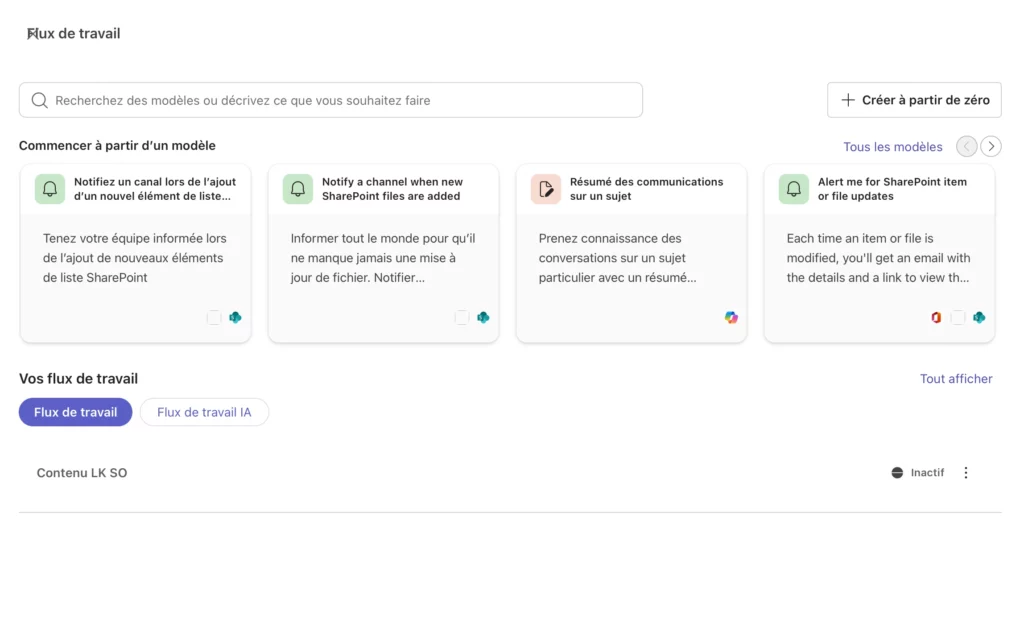Select the Copilot icon on the Résumé card
Image resolution: width=1024 pixels, height=619 pixels.
pos(731,317)
